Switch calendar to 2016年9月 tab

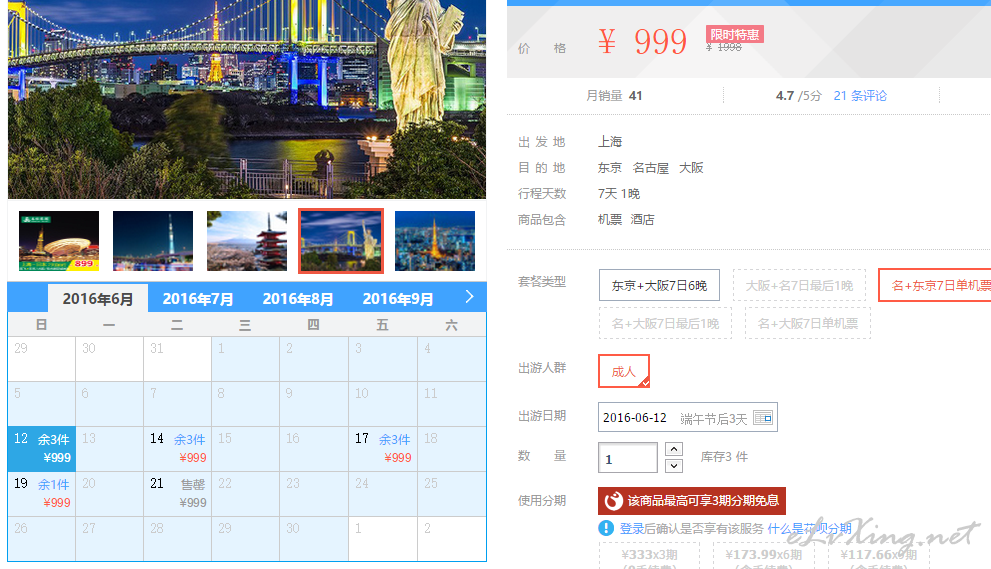pos(398,298)
